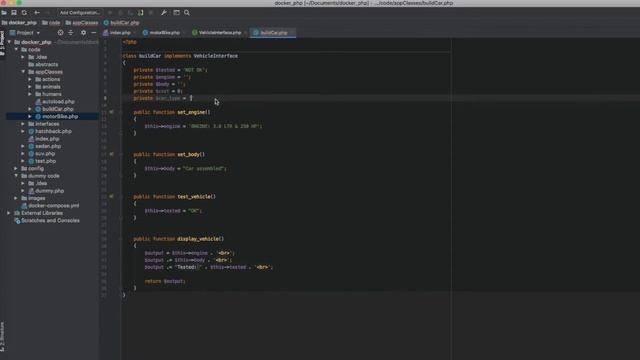
Task: Select test.php in project tree
Action: [x=42, y=161]
